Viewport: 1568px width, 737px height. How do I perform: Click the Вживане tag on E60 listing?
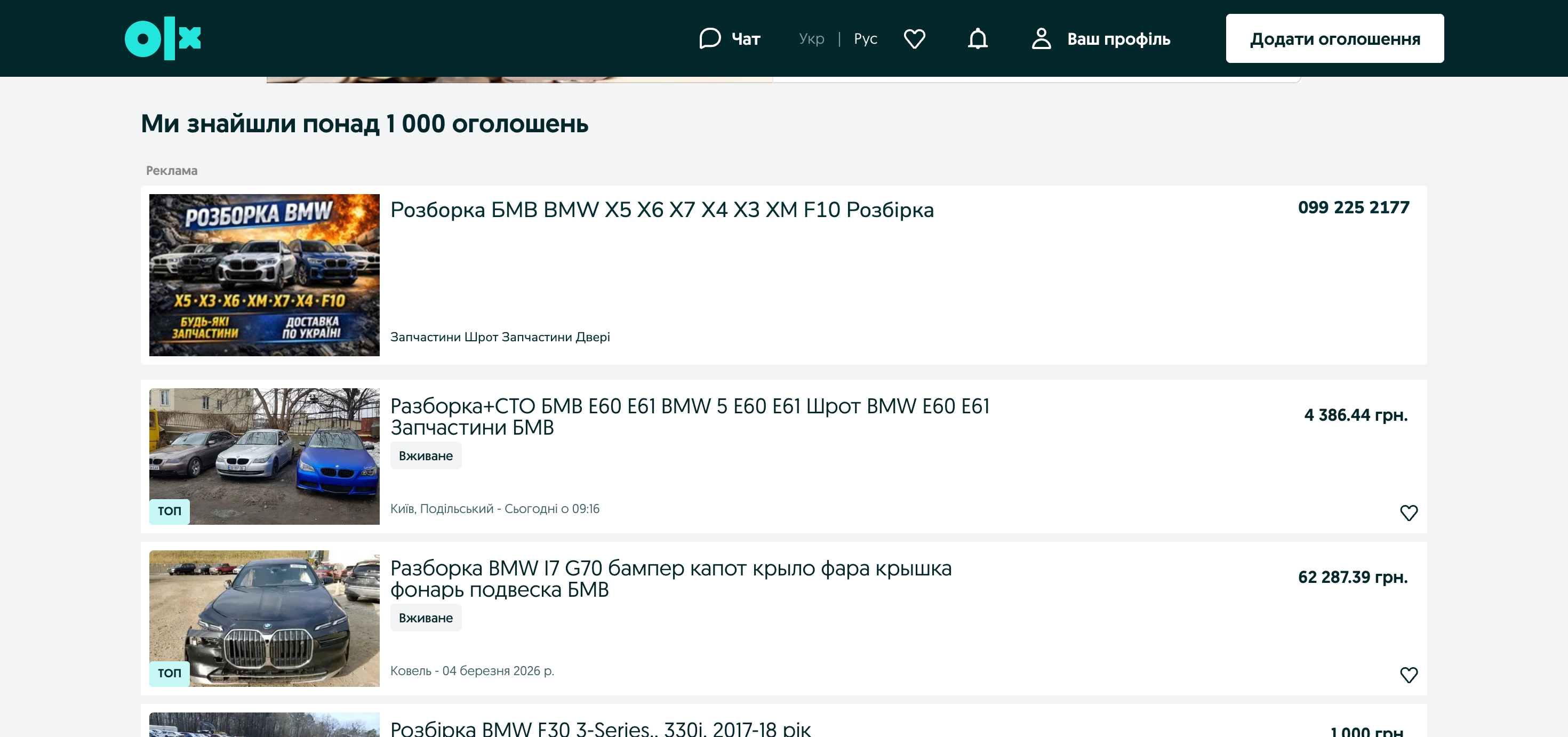(426, 456)
